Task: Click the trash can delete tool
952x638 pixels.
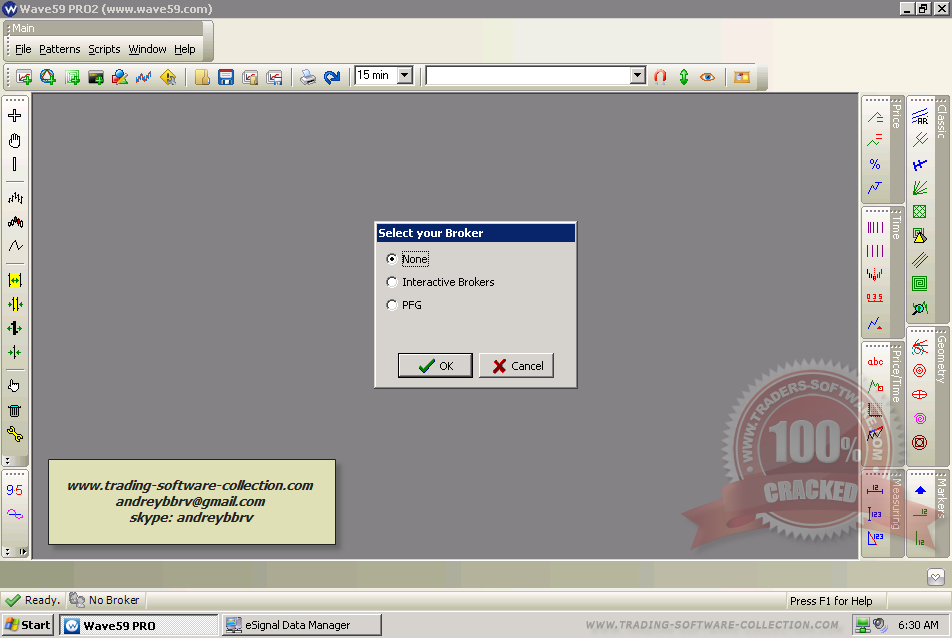Action: (x=14, y=410)
